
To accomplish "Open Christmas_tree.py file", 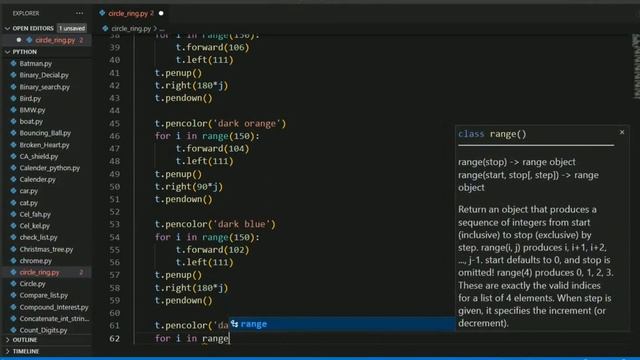I will pyautogui.click(x=47, y=249).
